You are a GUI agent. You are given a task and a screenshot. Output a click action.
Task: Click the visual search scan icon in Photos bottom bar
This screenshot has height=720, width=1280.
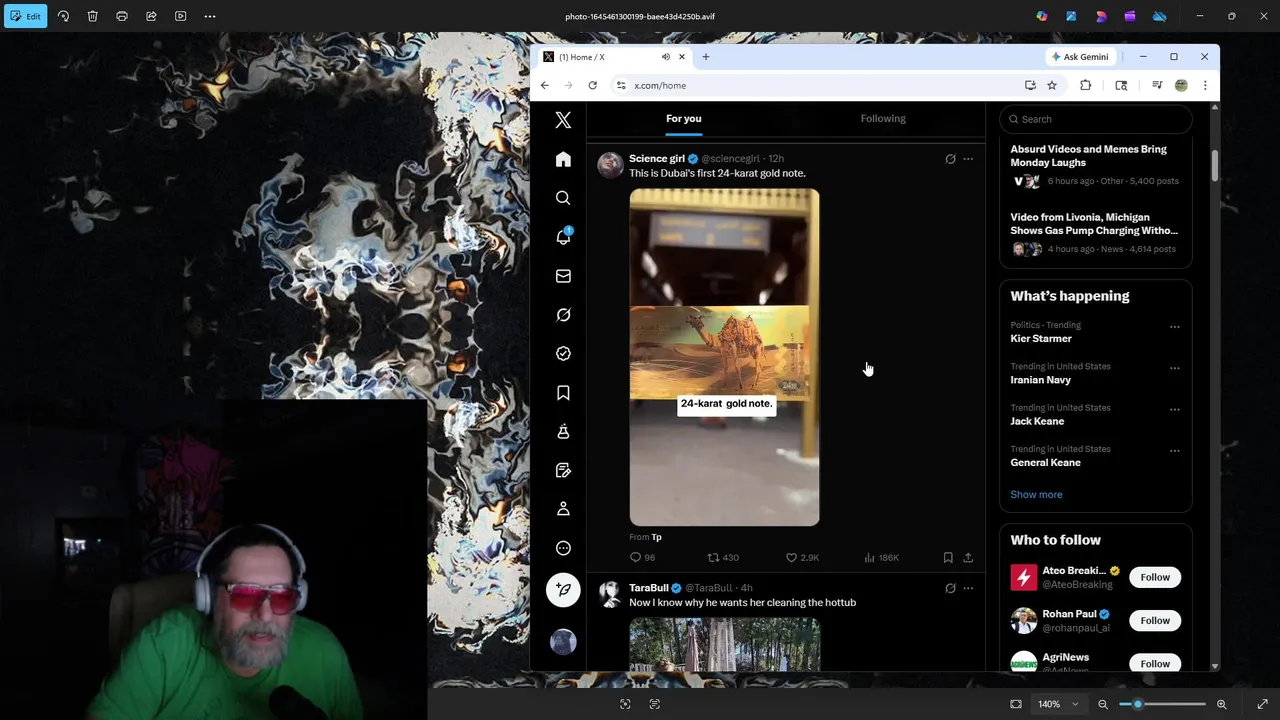click(625, 704)
